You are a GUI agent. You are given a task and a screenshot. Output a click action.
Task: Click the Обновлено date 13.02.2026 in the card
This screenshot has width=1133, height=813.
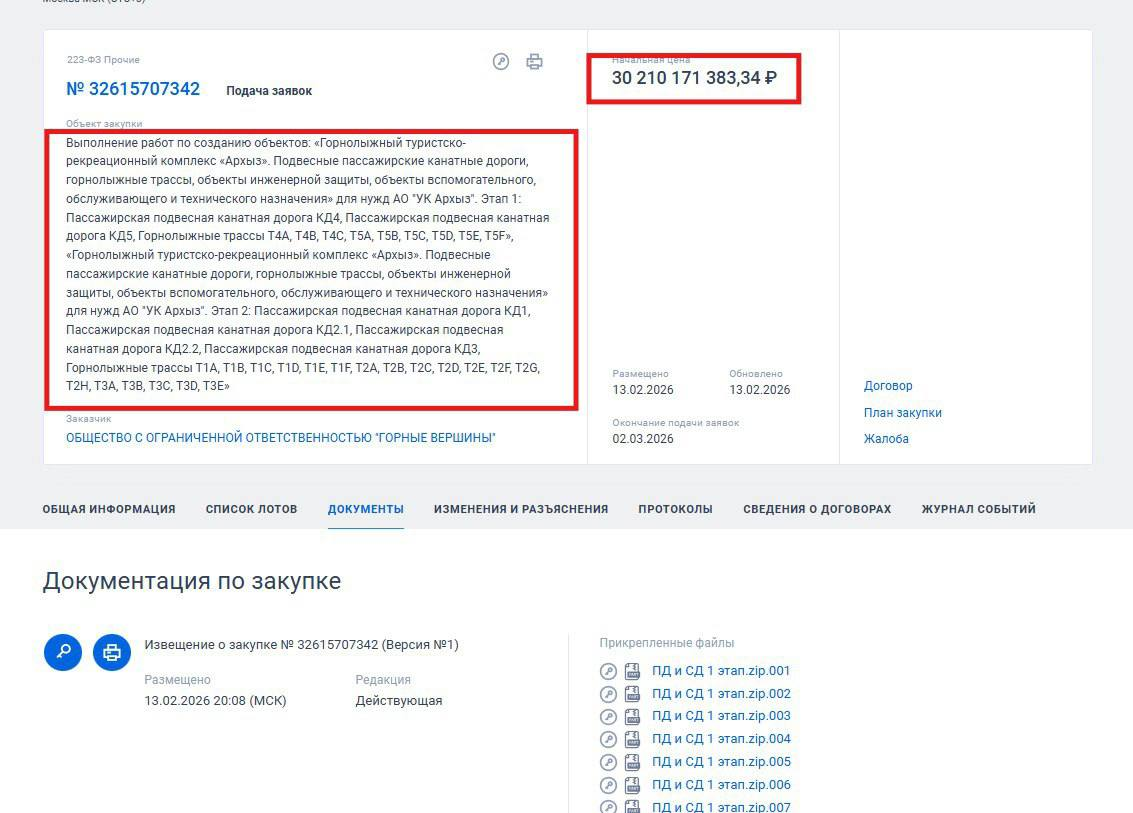pyautogui.click(x=759, y=390)
